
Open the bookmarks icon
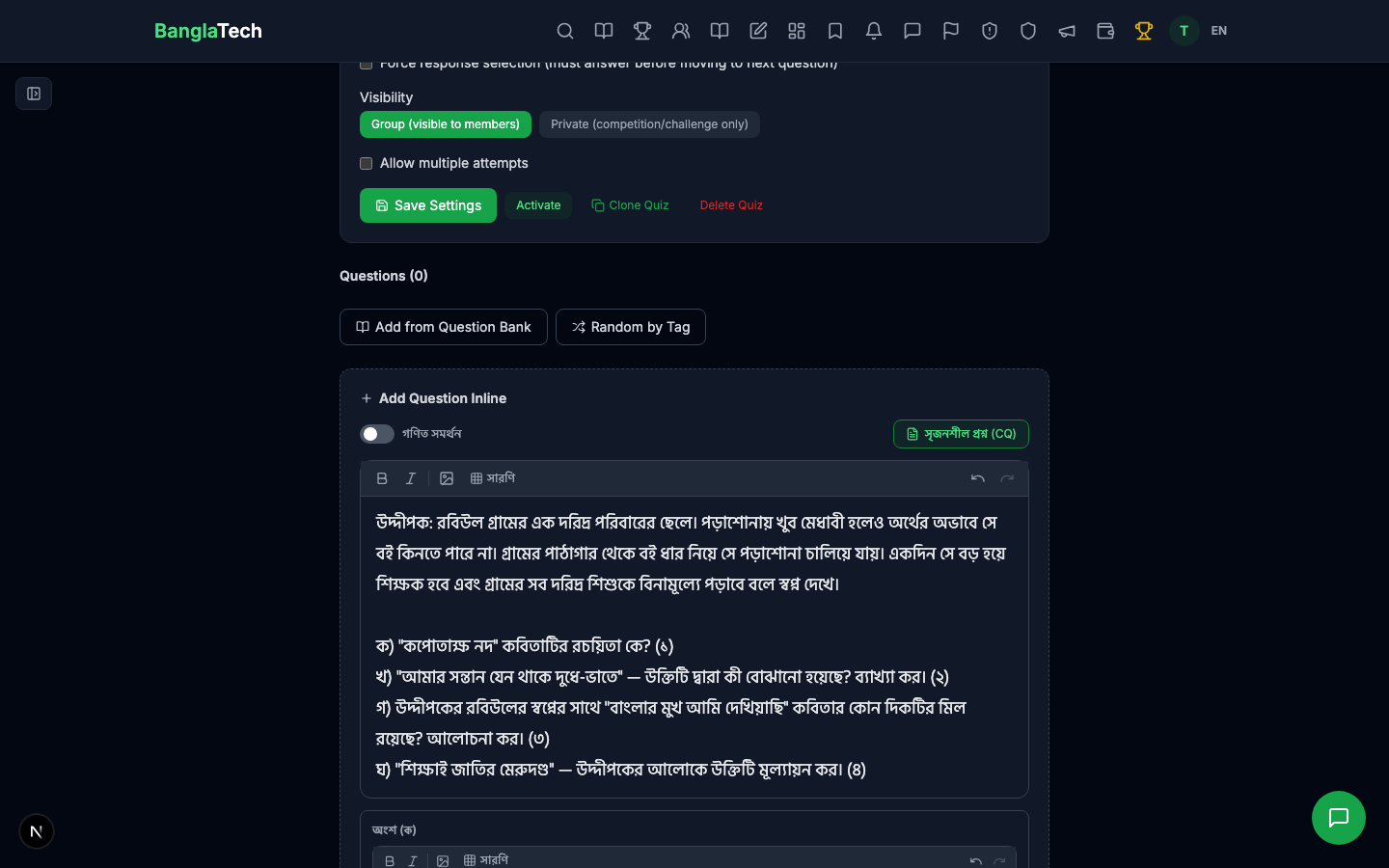[835, 31]
